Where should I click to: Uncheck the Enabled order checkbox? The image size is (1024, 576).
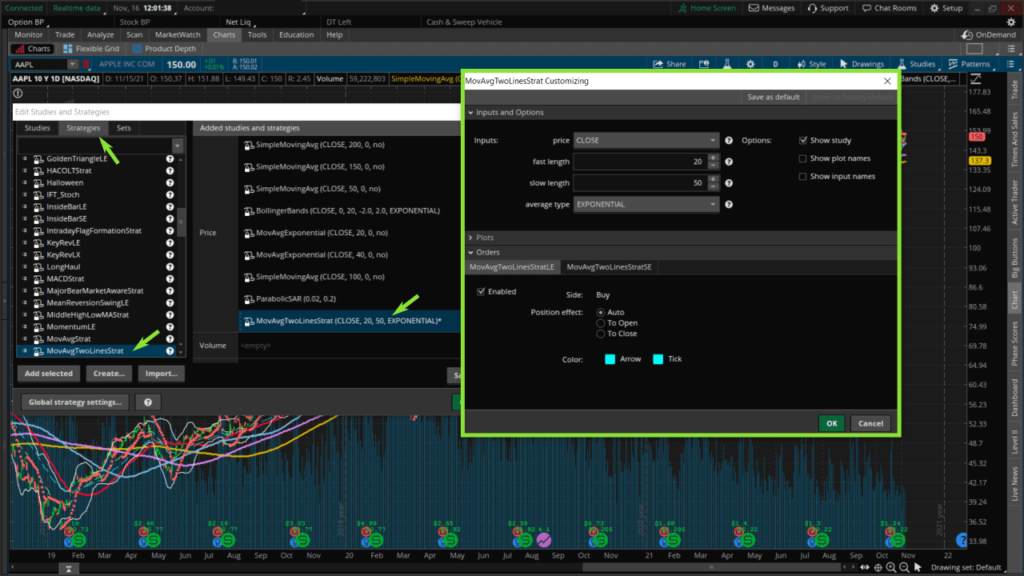(481, 292)
